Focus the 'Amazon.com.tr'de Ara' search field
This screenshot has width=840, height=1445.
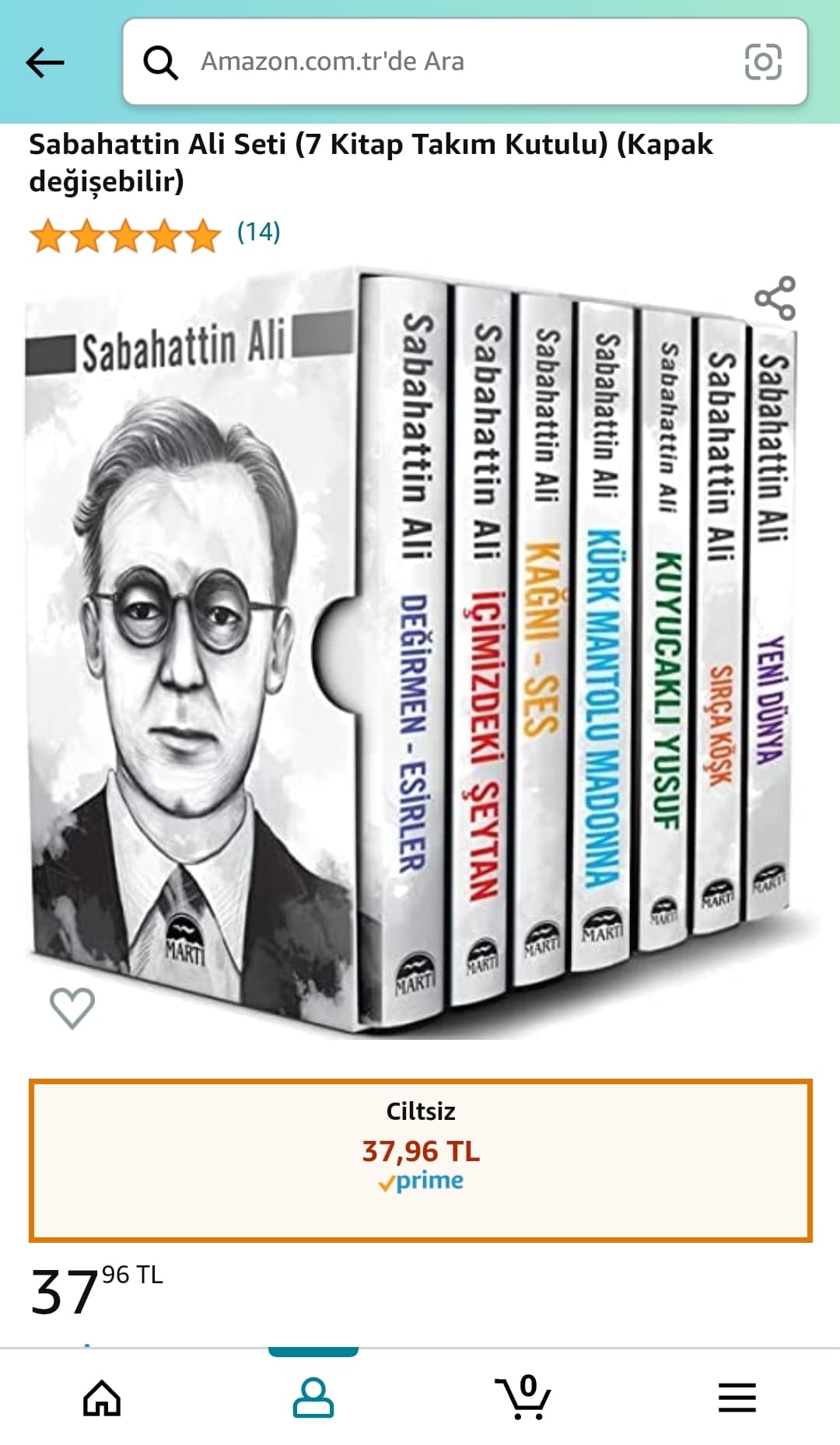pos(465,61)
